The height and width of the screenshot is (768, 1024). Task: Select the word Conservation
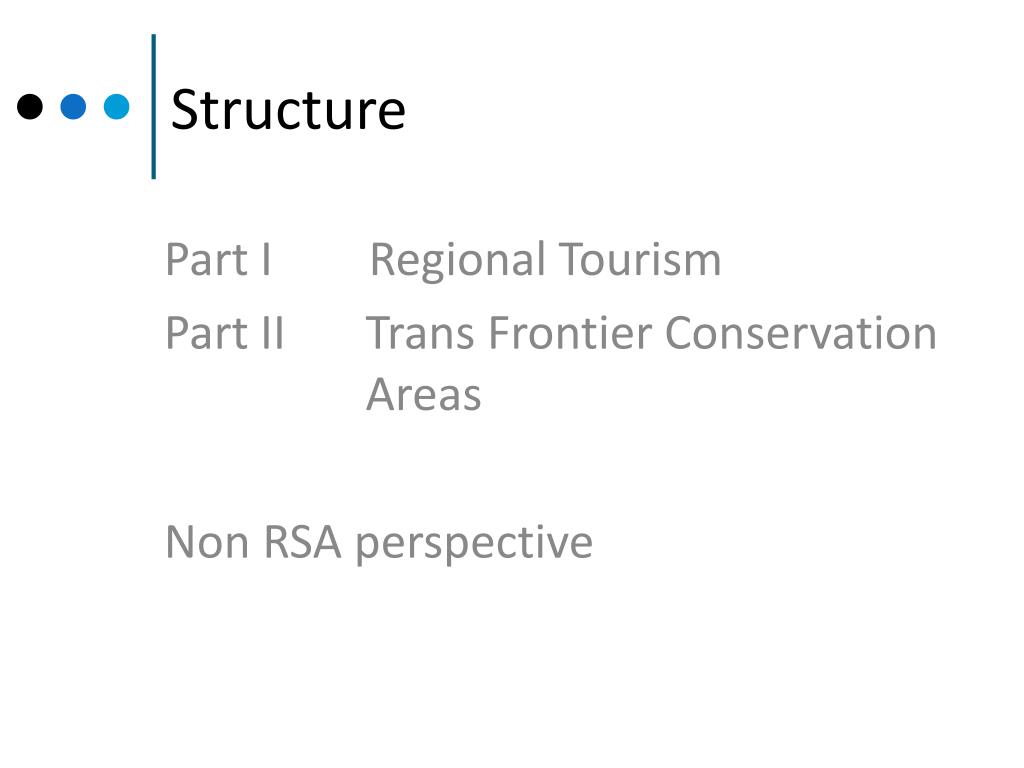tap(801, 333)
